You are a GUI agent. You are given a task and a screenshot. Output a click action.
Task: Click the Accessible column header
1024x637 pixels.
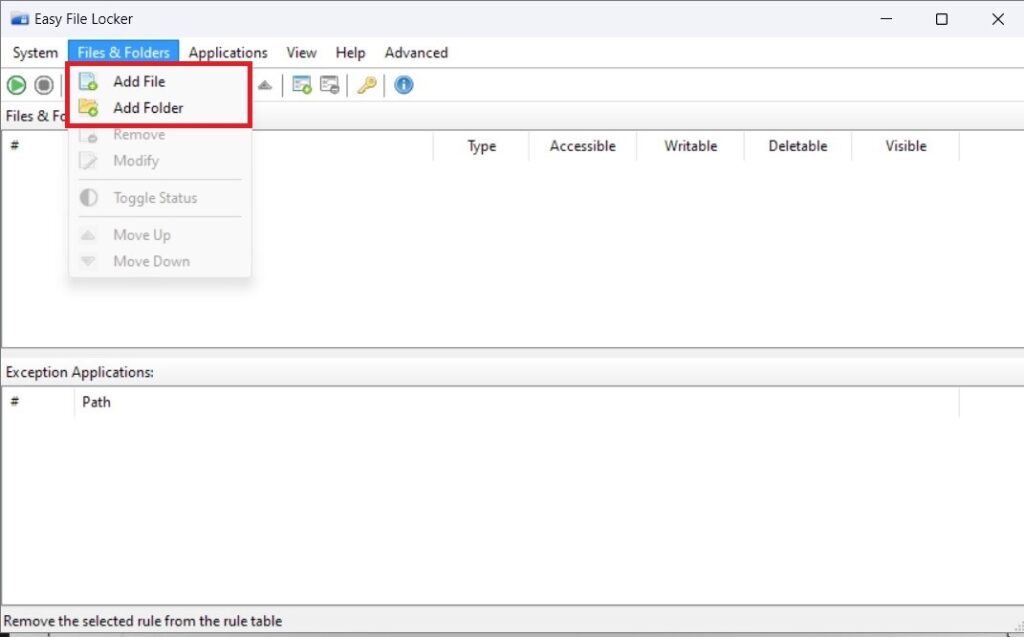click(x=582, y=146)
